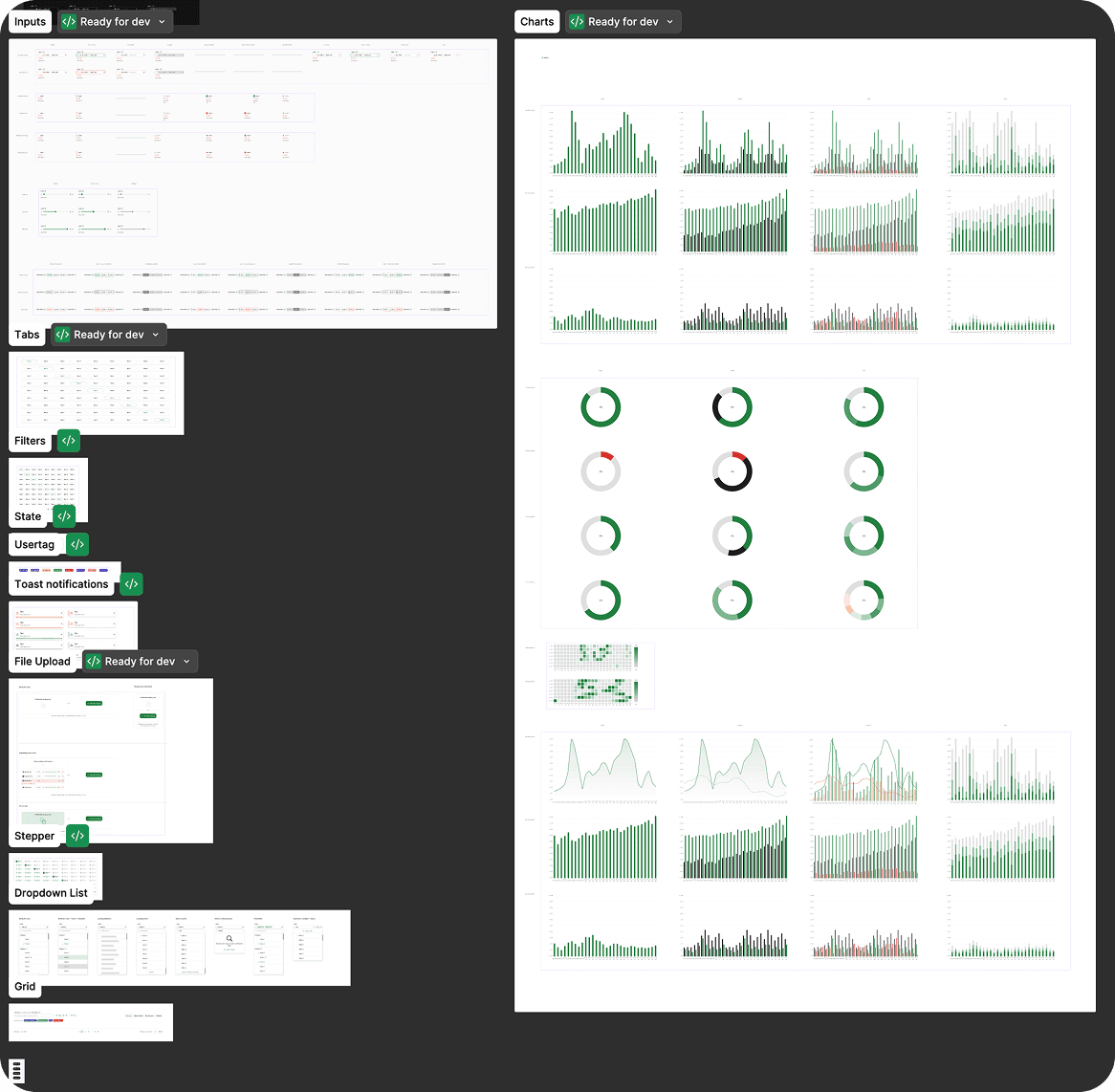Select the Dropdown List frame thumbnail
Viewport: 1115px width, 1092px height.
click(179, 948)
